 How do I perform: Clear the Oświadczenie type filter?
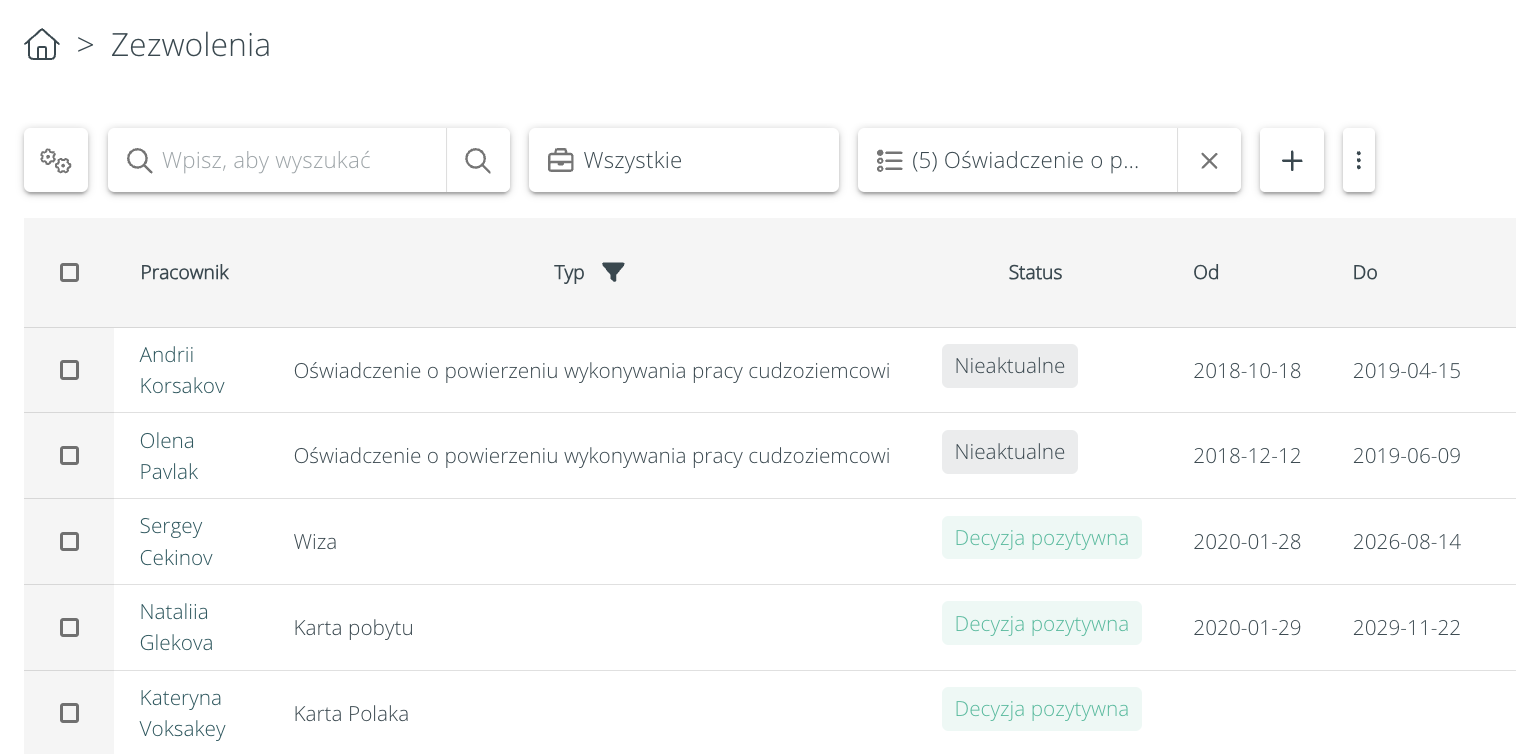point(1209,160)
